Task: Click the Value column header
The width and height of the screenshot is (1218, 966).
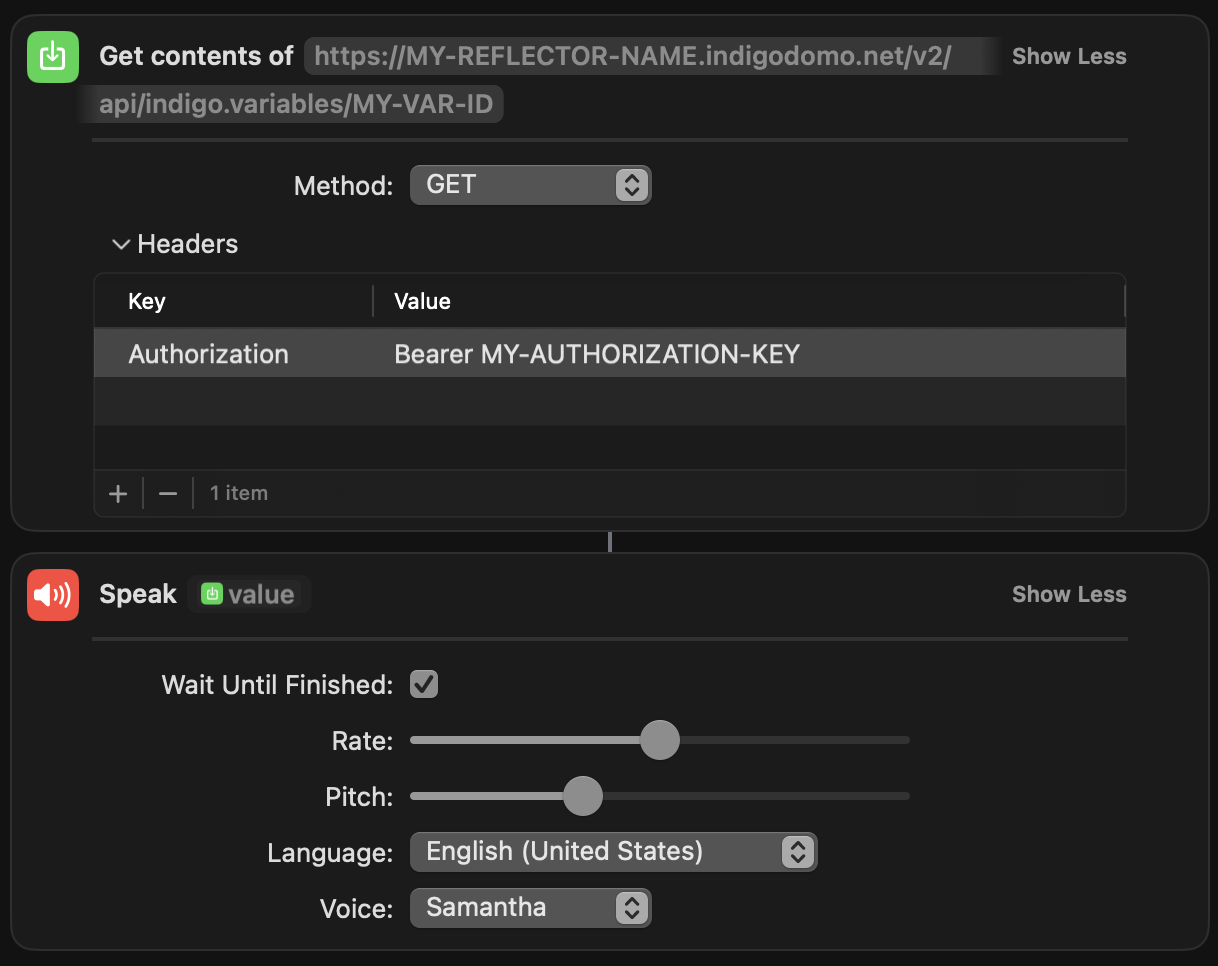Action: point(422,301)
